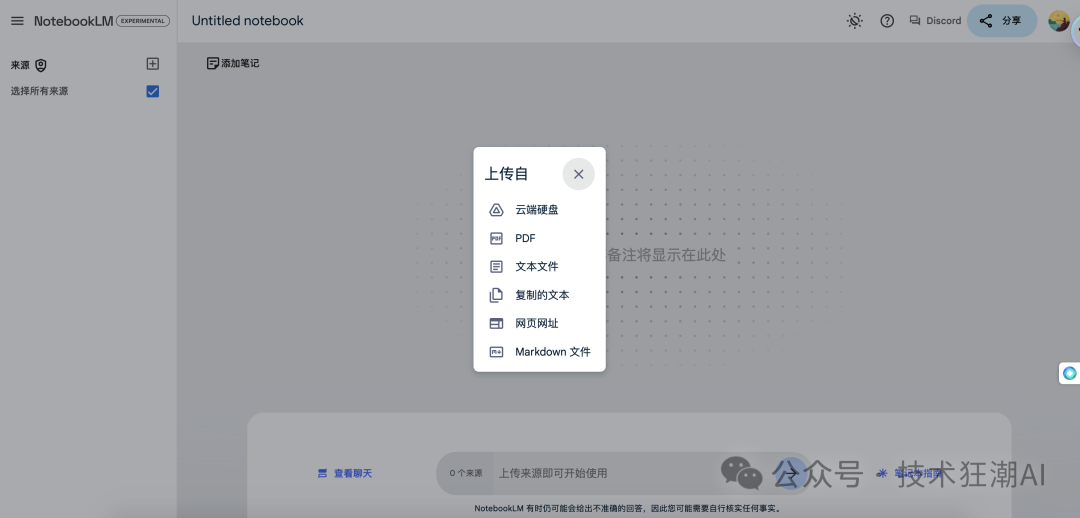
Task: Click the 上传自 dialog title
Action: coord(506,174)
